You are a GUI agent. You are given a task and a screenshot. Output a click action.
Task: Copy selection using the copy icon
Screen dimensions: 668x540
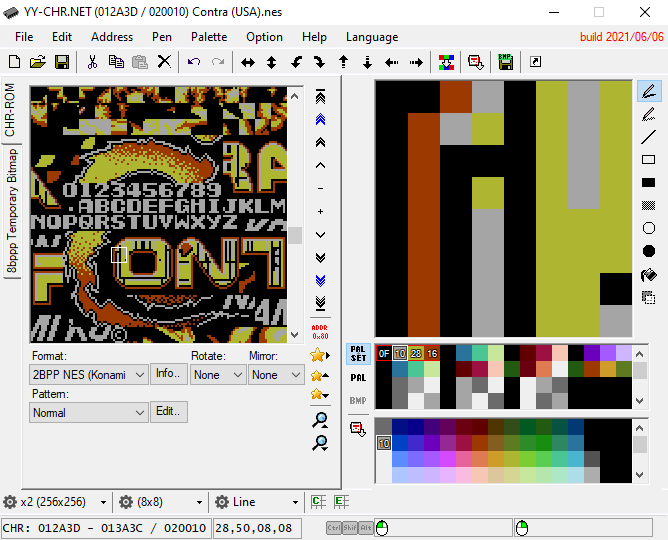point(116,62)
